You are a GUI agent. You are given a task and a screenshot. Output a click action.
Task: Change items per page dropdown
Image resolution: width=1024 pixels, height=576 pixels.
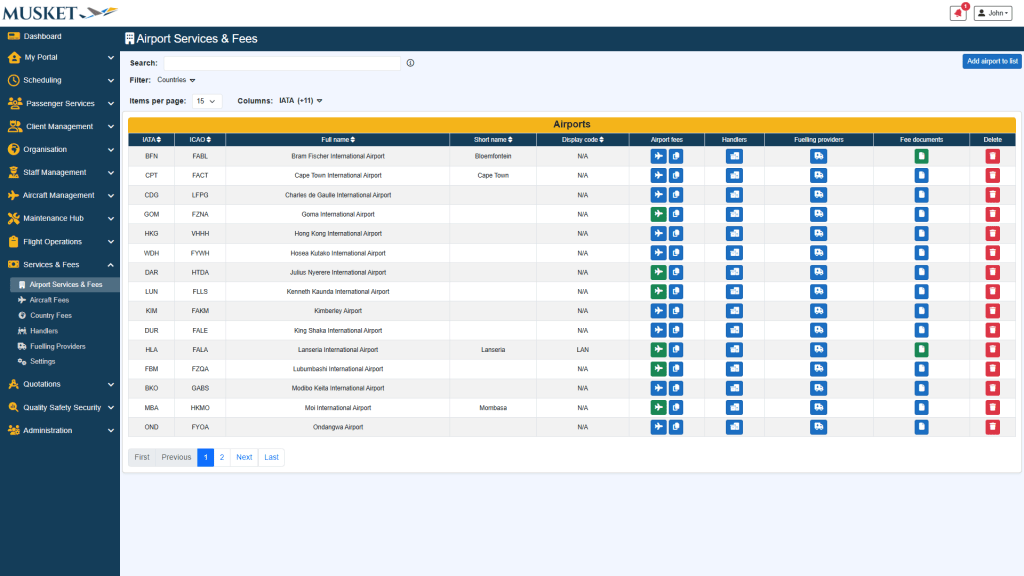point(207,101)
